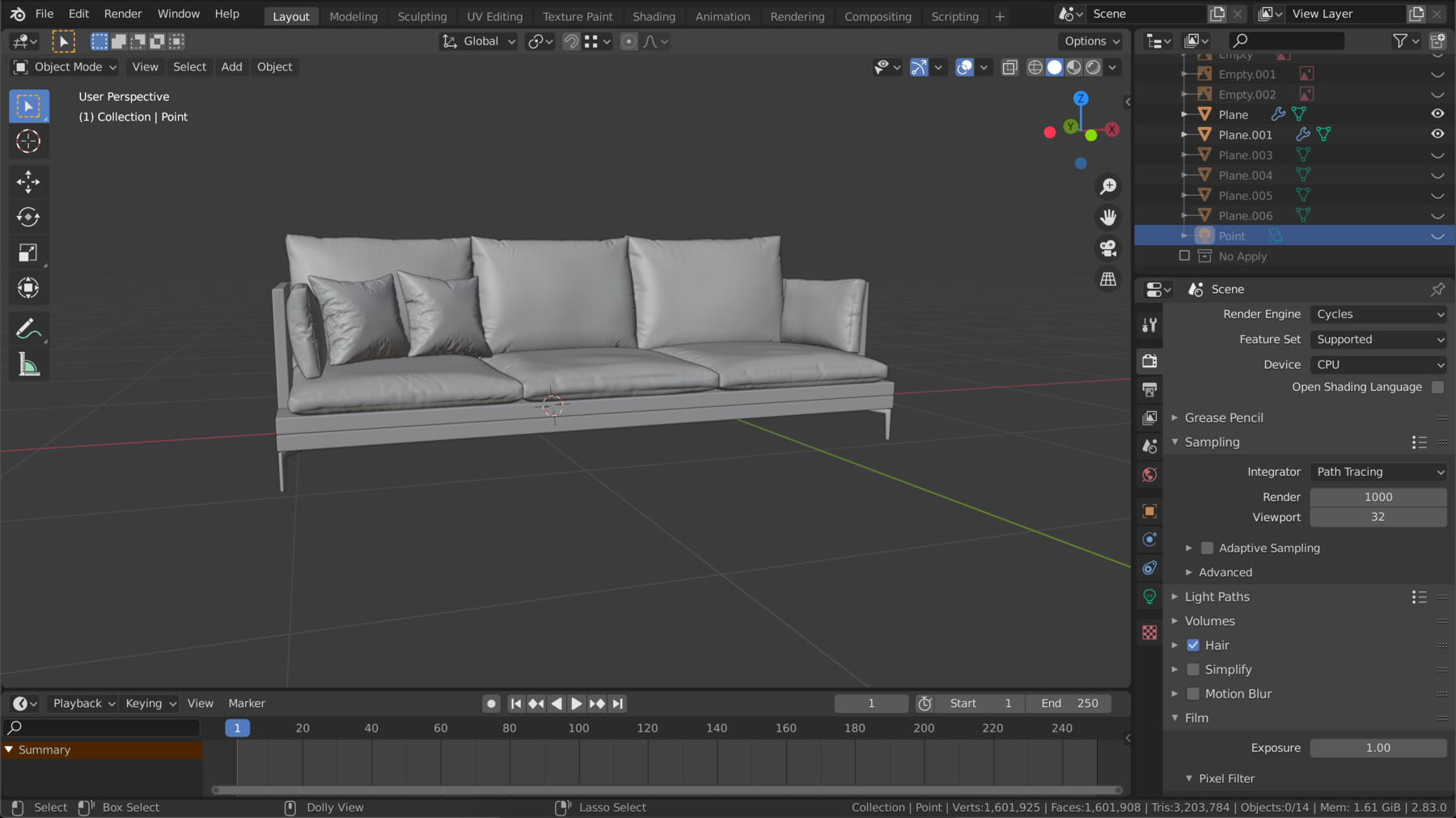Select the Rotate tool
Screen dimensions: 1456x818
pyautogui.click(x=28, y=217)
